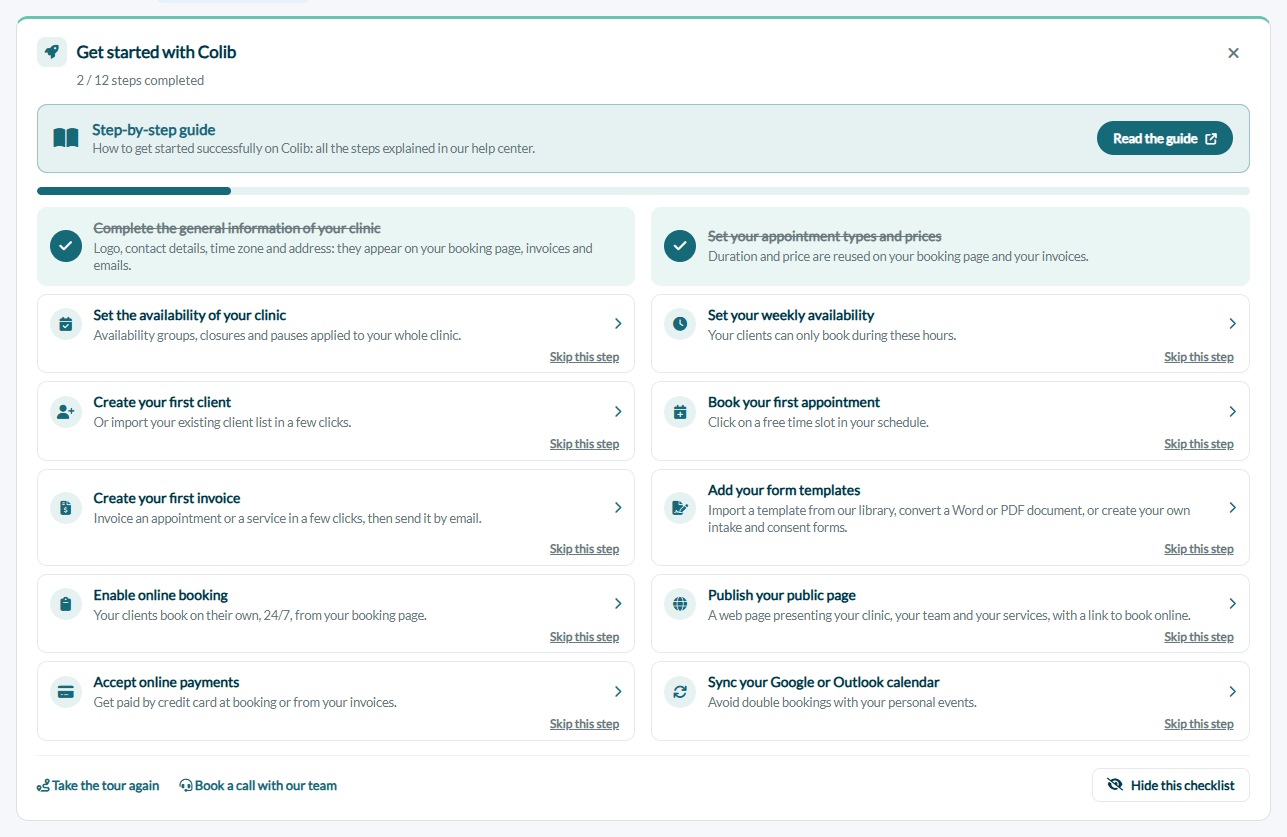Click the form pencil icon for form templates
The height and width of the screenshot is (837, 1287).
[680, 507]
